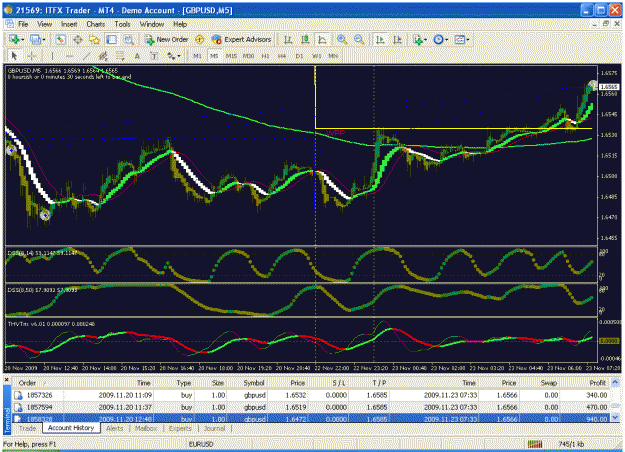The image size is (625, 452).
Task: Open the Navigator window with the star-folder icon
Action: [94, 39]
